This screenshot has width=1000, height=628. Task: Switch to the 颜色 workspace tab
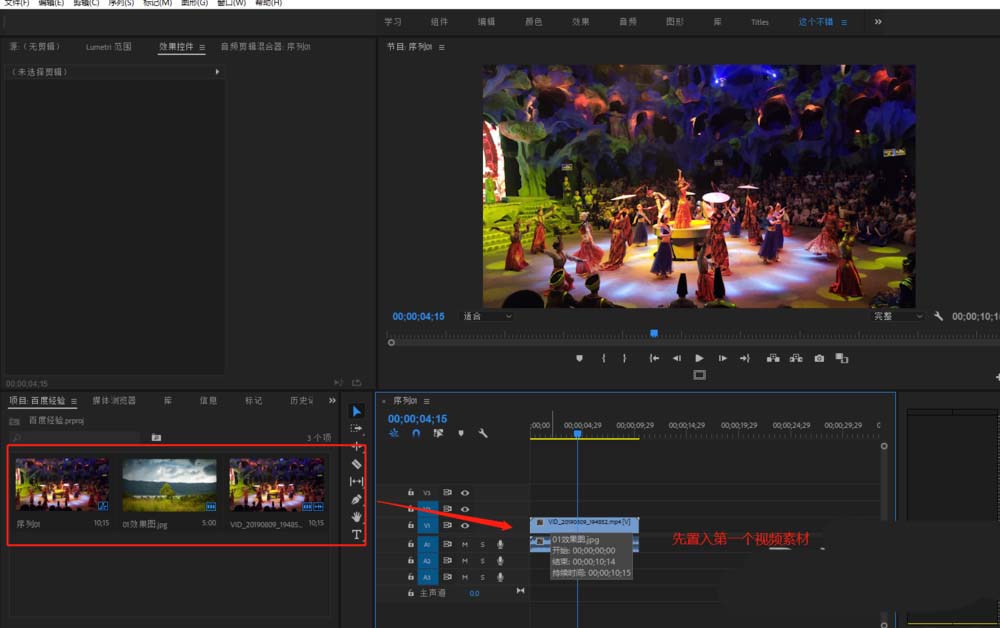[533, 21]
